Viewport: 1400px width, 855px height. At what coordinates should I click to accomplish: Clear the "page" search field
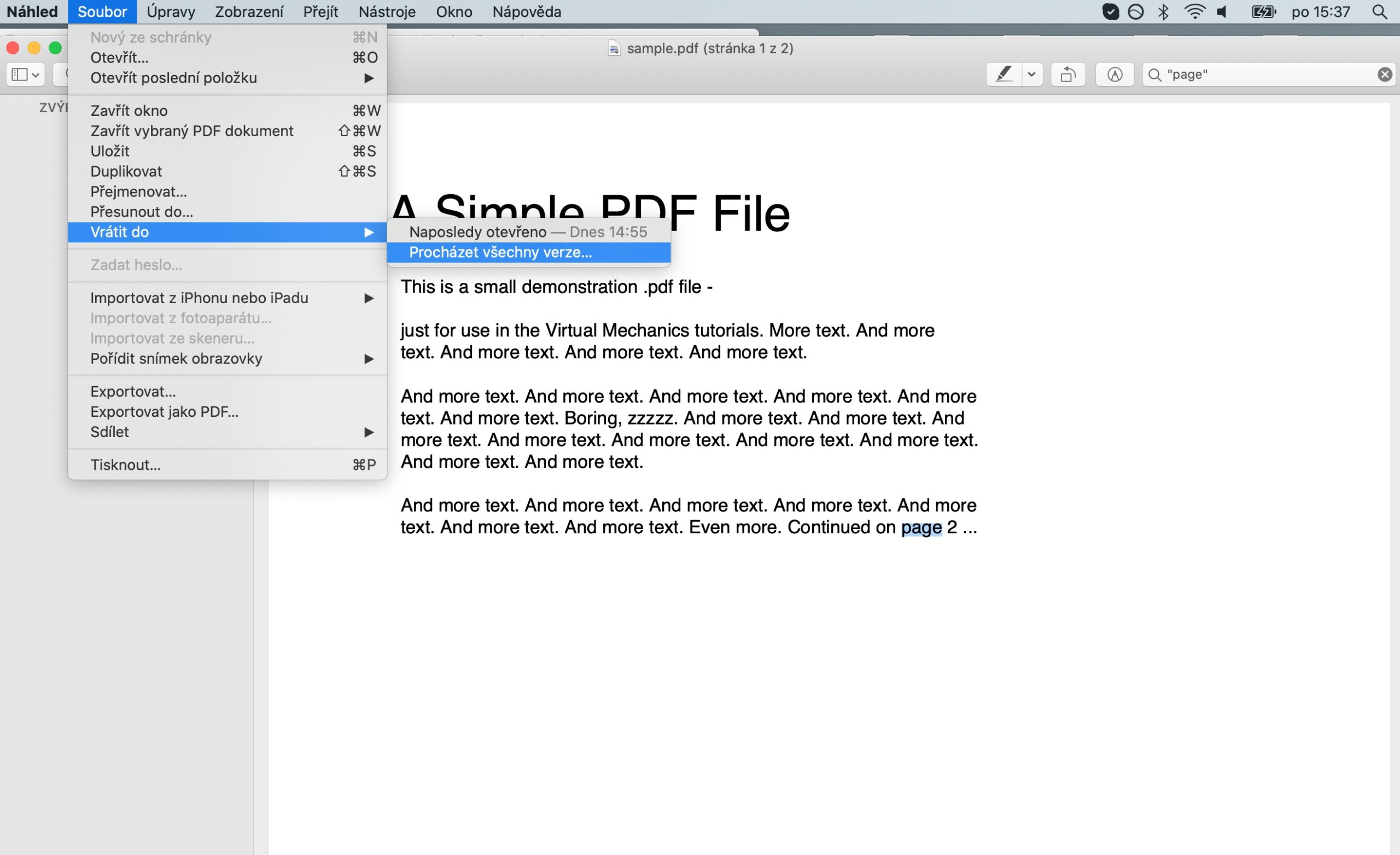[x=1385, y=74]
